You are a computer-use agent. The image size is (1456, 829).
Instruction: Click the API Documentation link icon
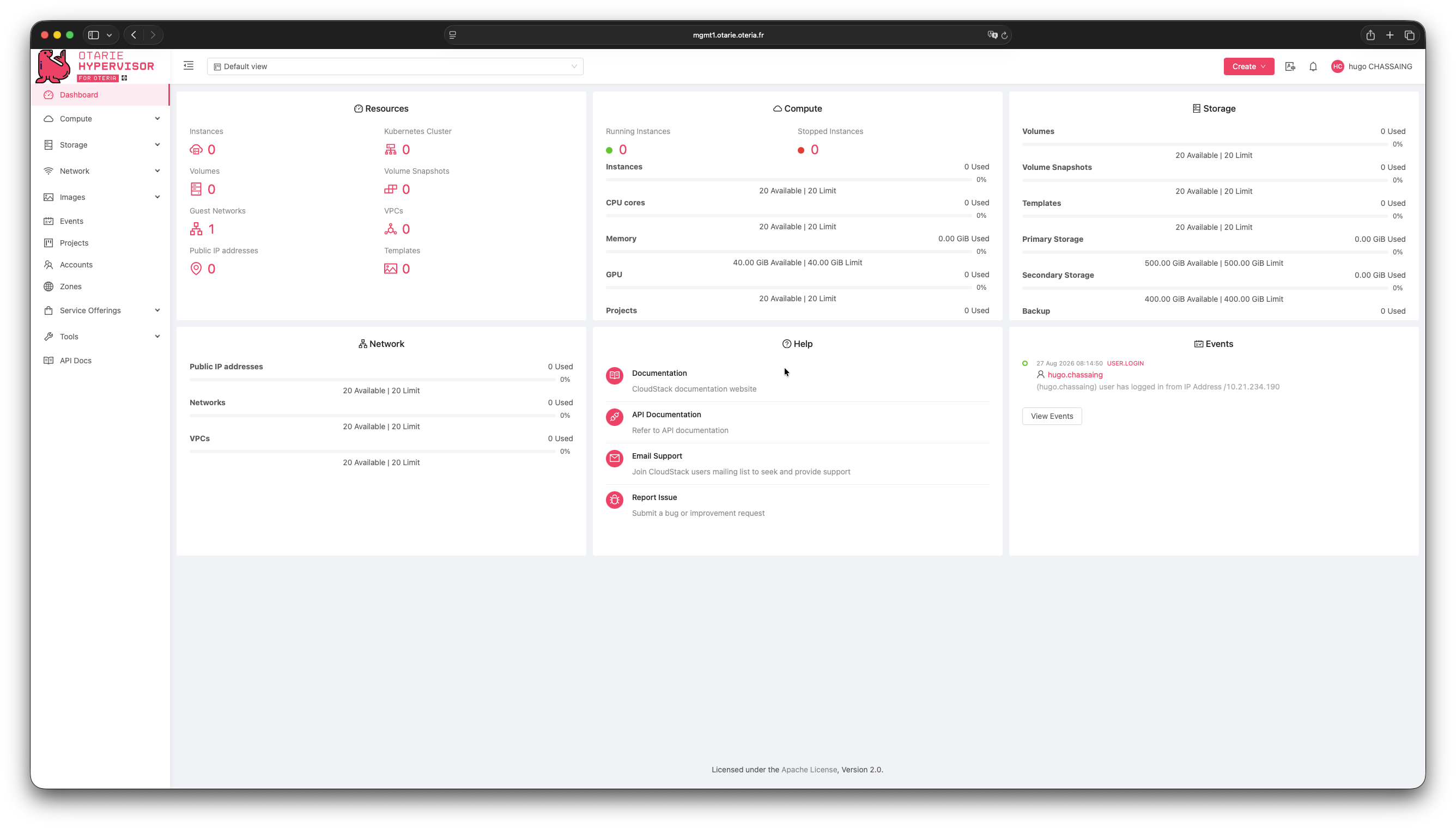[615, 417]
